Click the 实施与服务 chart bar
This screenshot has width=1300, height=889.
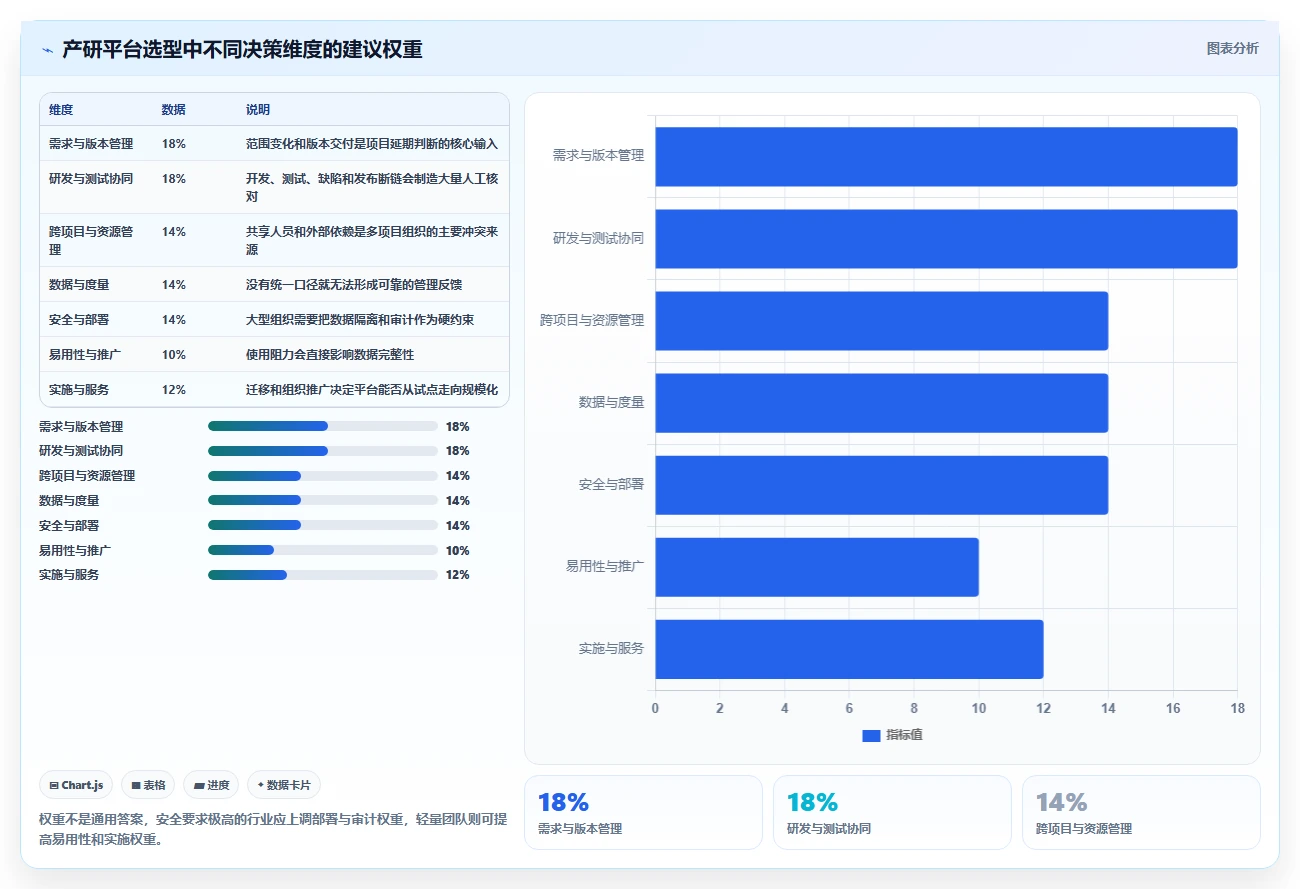(849, 649)
